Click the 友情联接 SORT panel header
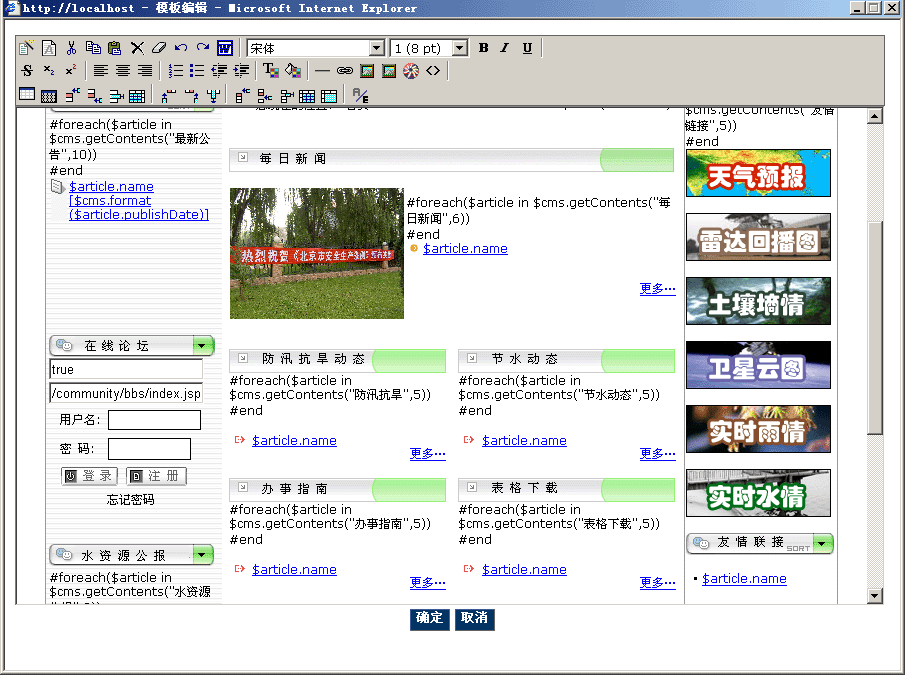Viewport: 905px width, 675px height. coord(752,543)
